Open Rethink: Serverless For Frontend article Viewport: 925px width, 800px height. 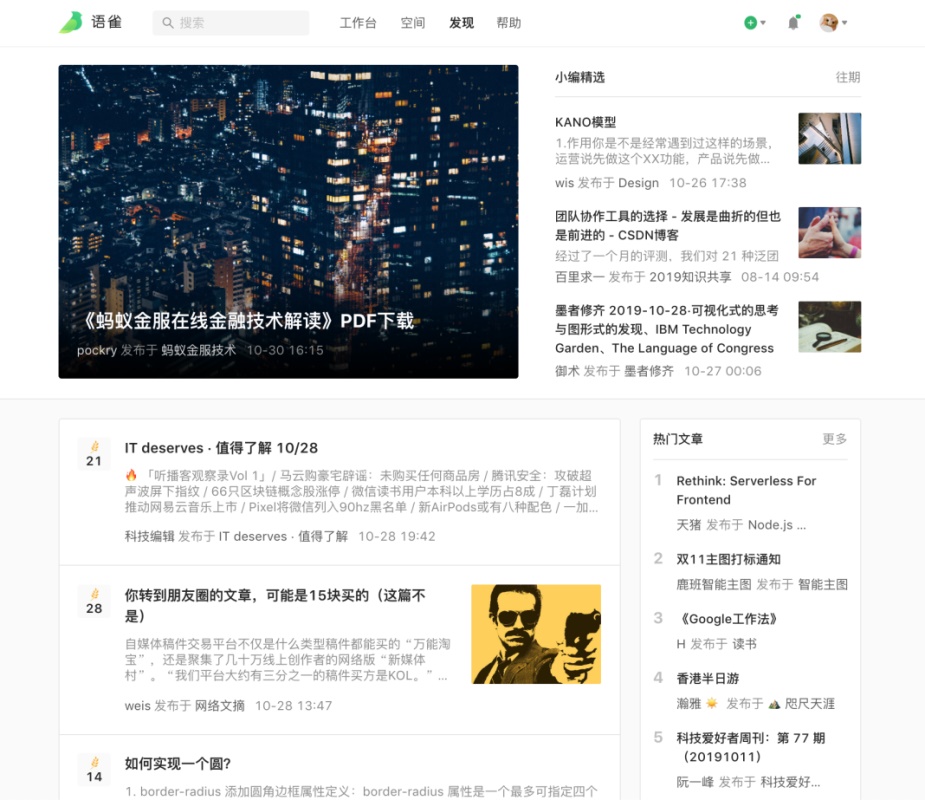(x=746, y=490)
